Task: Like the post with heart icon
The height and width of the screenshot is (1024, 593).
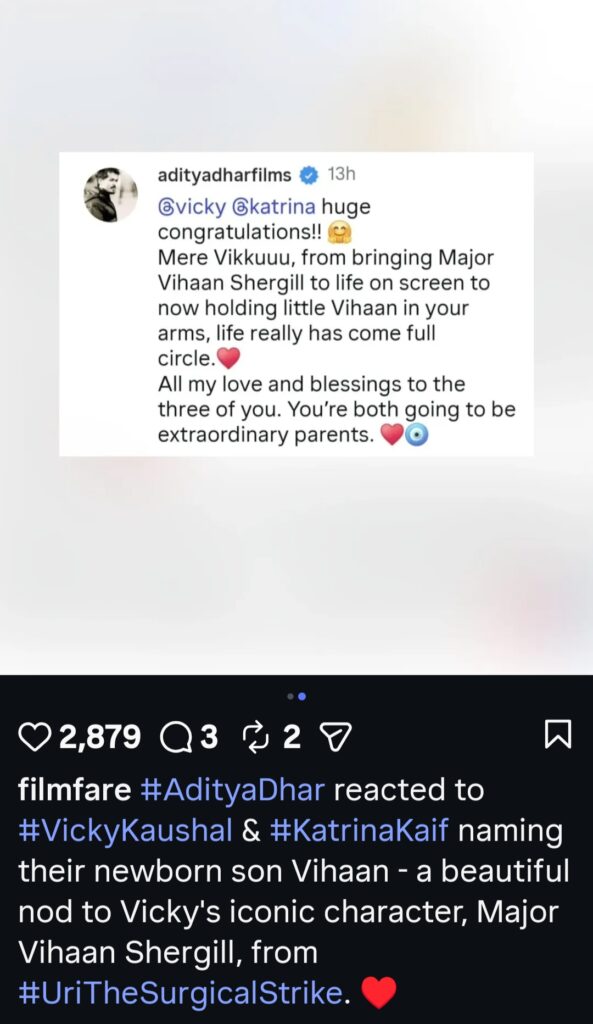Action: pos(37,737)
